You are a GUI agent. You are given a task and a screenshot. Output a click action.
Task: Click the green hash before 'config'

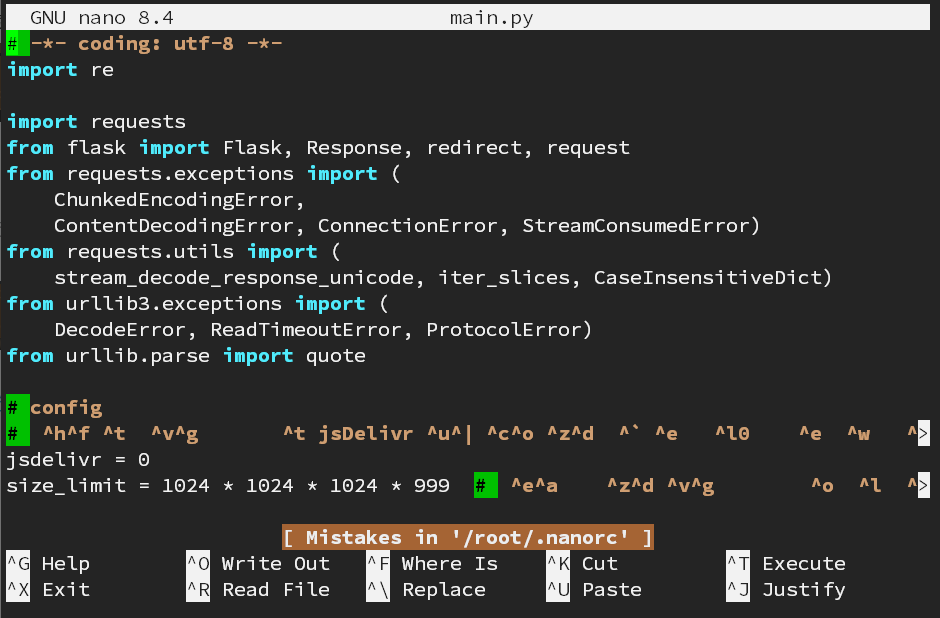coord(13,408)
